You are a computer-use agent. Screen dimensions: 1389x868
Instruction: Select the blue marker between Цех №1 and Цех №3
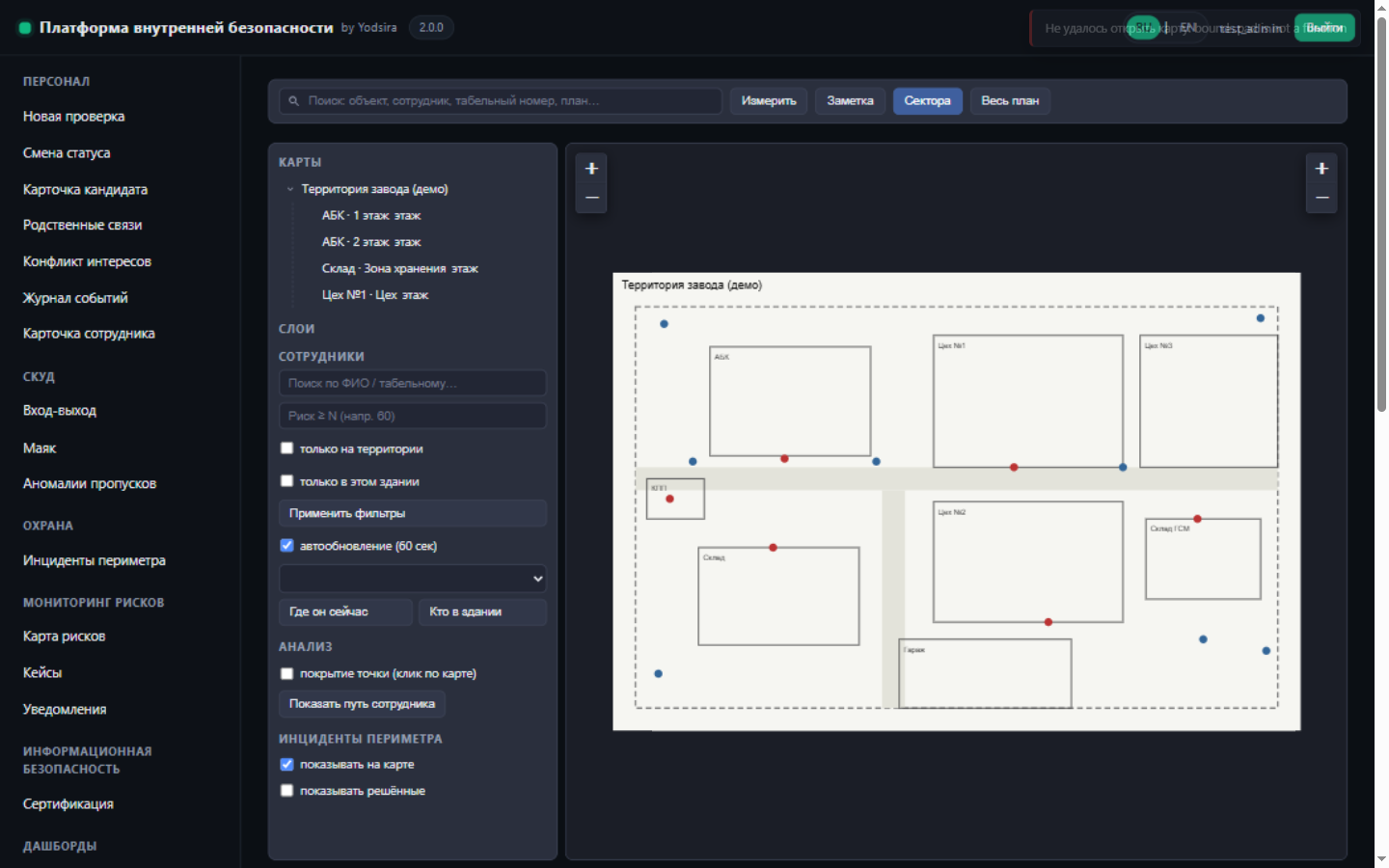pyautogui.click(x=1123, y=467)
